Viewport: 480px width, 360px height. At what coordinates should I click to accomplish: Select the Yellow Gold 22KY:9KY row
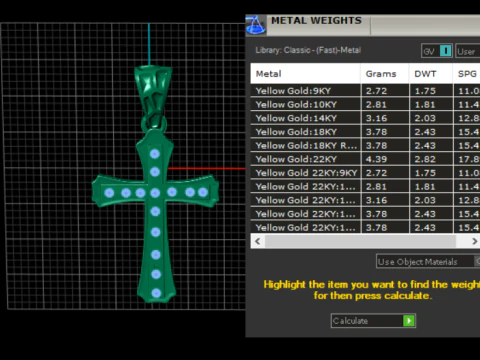(365, 173)
